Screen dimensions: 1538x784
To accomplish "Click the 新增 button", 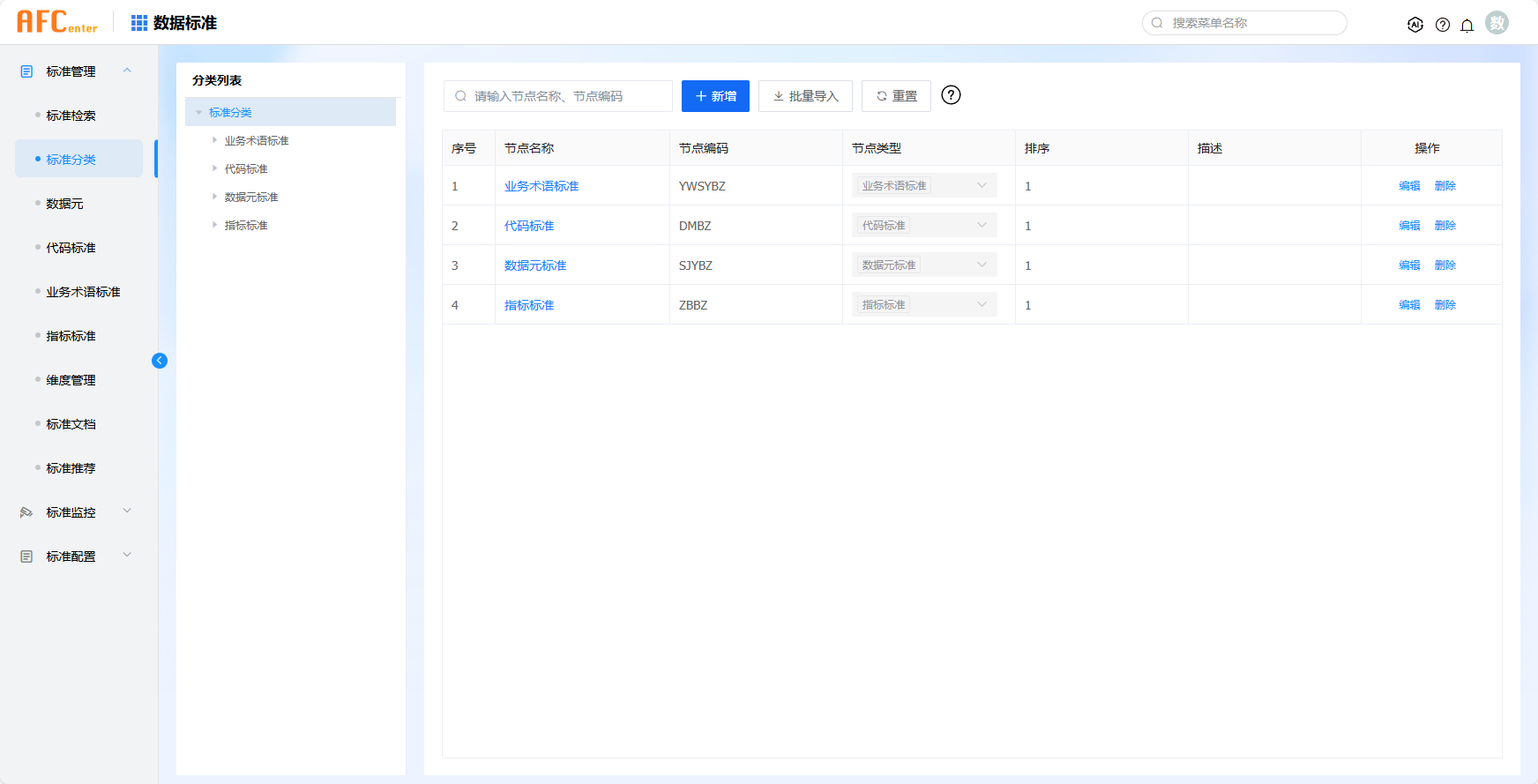I will coord(715,96).
